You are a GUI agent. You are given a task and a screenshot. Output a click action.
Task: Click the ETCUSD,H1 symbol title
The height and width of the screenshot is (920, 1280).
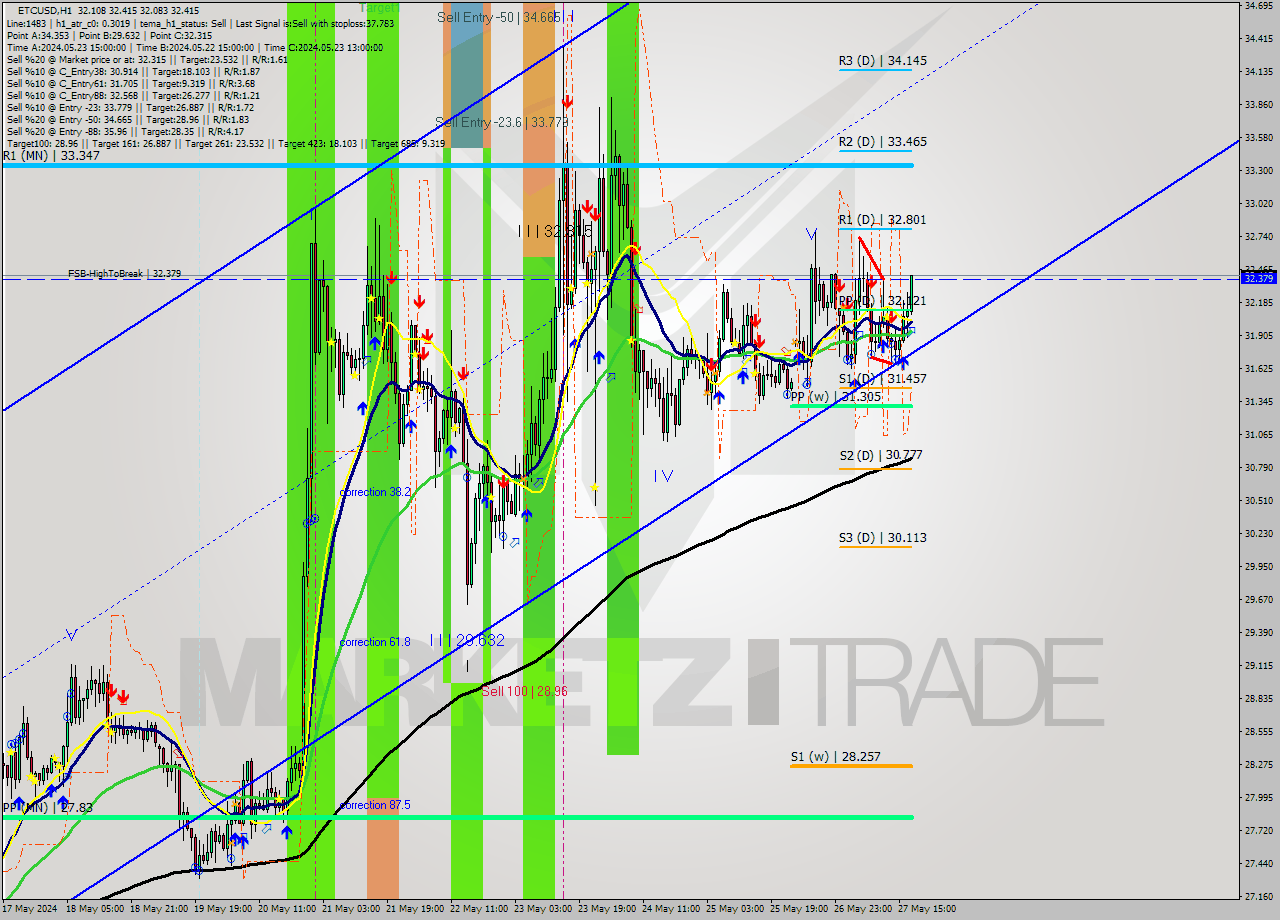45,10
